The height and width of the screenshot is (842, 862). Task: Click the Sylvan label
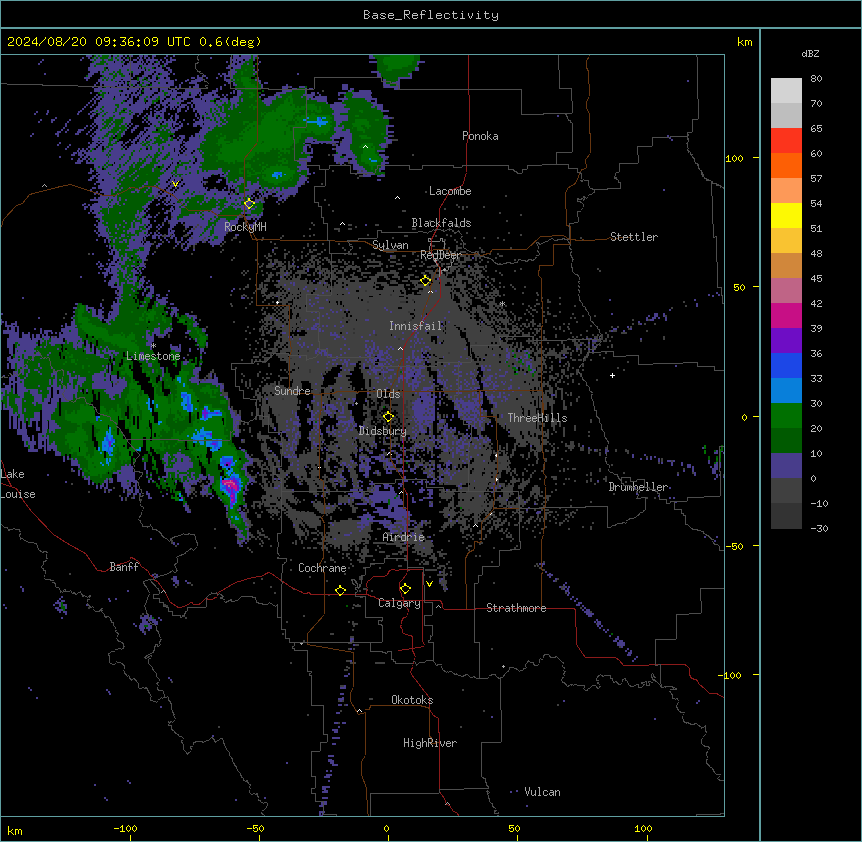390,245
